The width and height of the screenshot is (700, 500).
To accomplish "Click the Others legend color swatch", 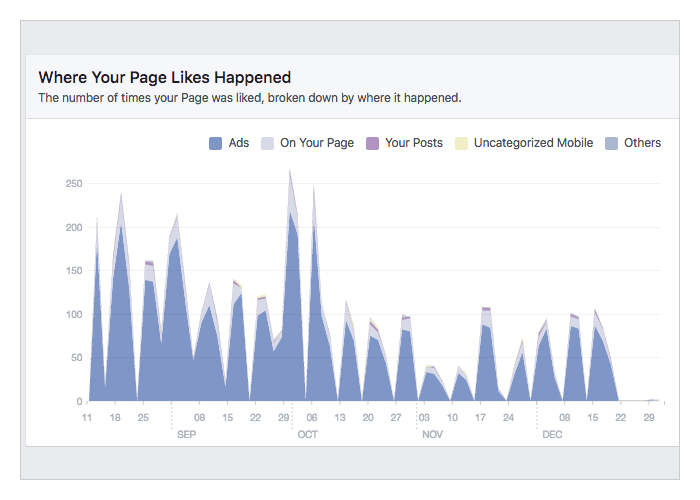I will point(611,143).
